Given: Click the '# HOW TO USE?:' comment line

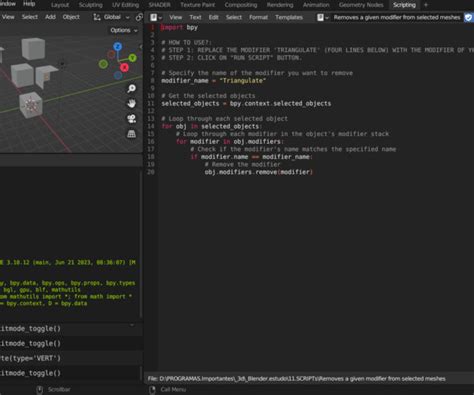Looking at the screenshot, I should tap(187, 43).
